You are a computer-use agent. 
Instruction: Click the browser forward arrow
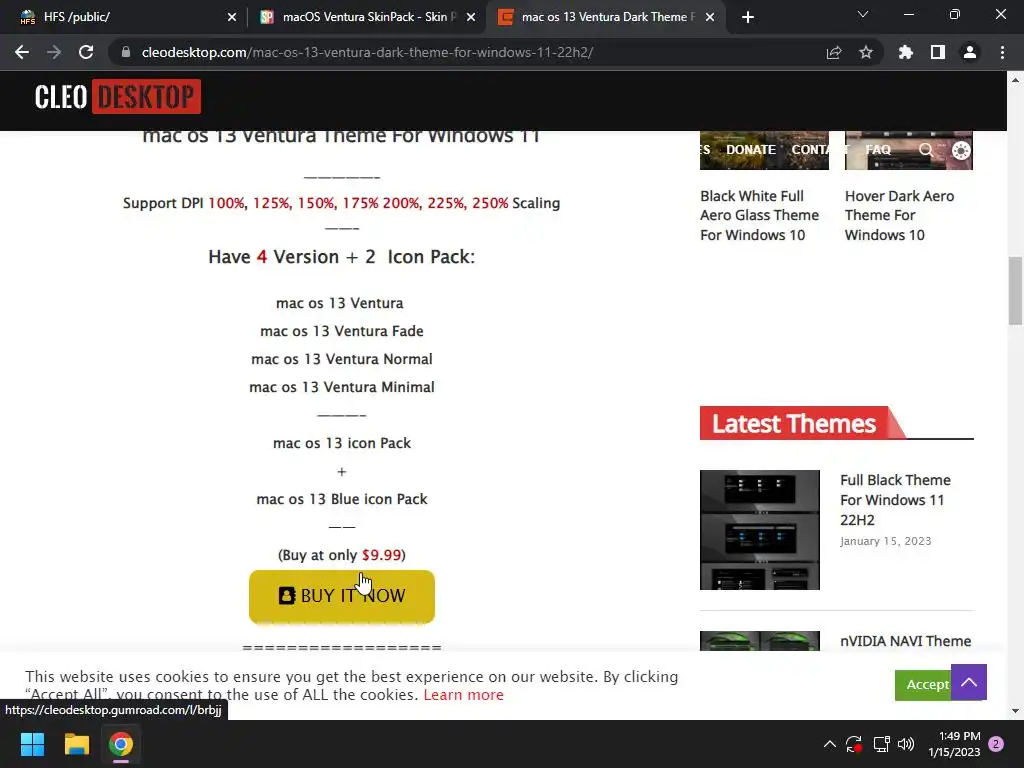tap(54, 52)
